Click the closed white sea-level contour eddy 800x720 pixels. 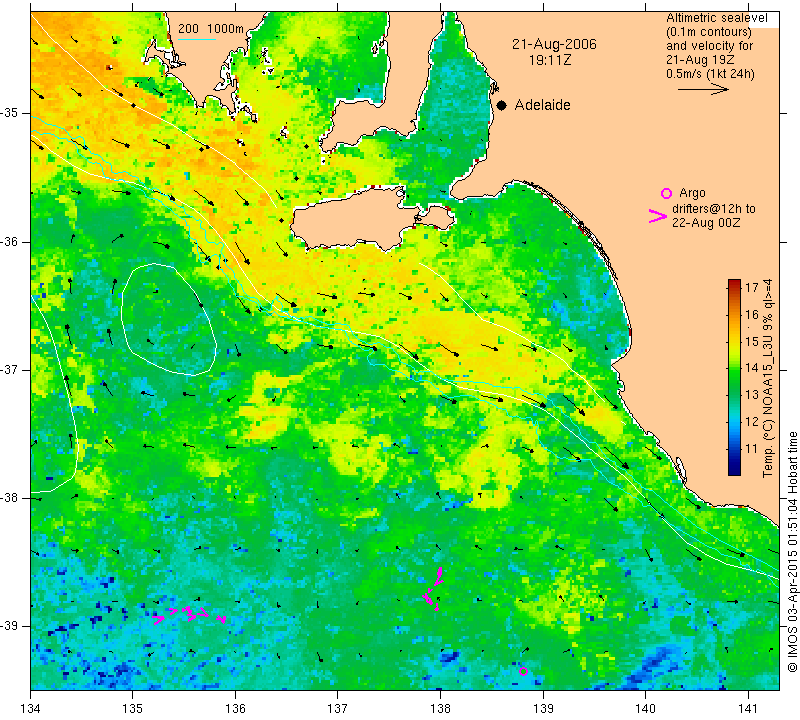[x=168, y=319]
